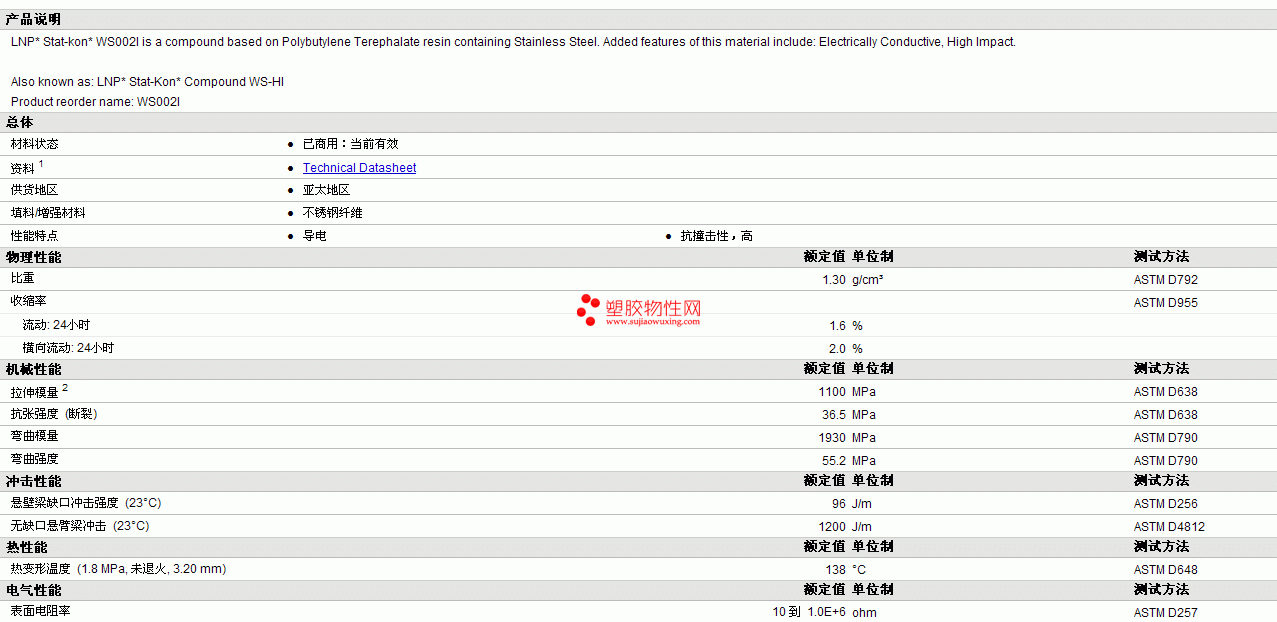The image size is (1277, 622).
Task: Click the test method ASTM D955
Action: pos(1166,303)
